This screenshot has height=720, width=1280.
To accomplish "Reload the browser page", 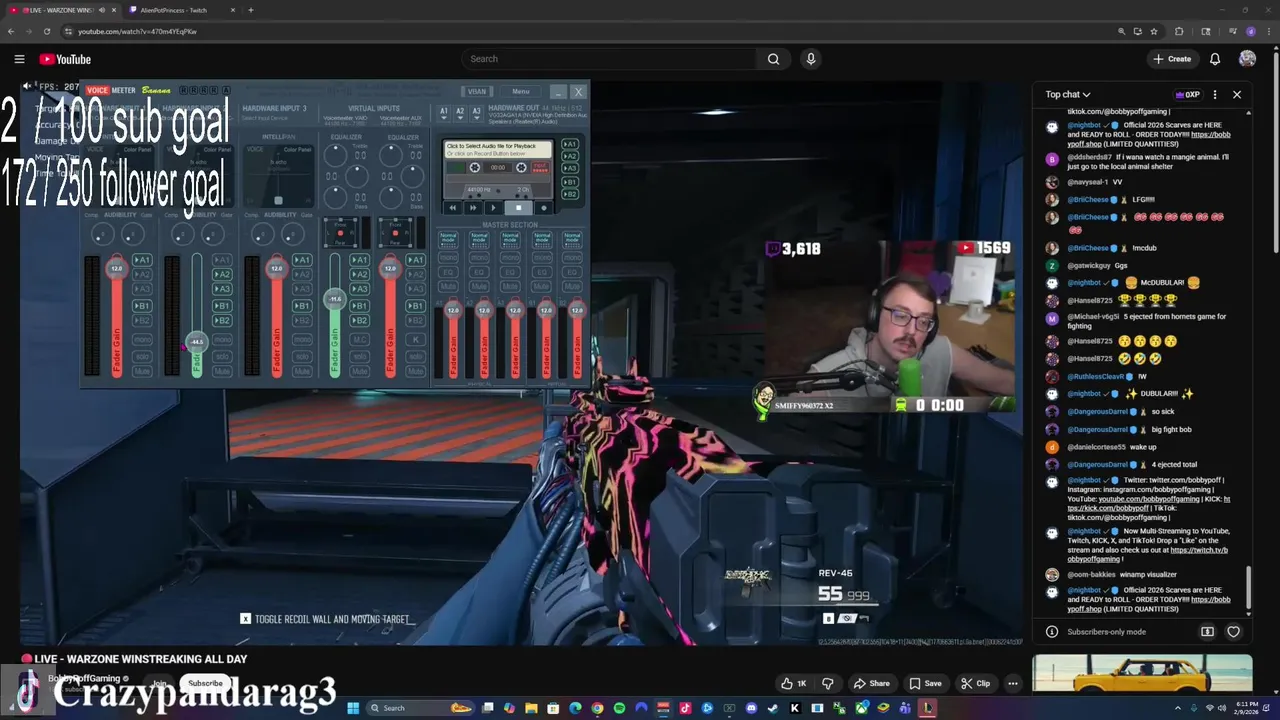I will tap(46, 31).
